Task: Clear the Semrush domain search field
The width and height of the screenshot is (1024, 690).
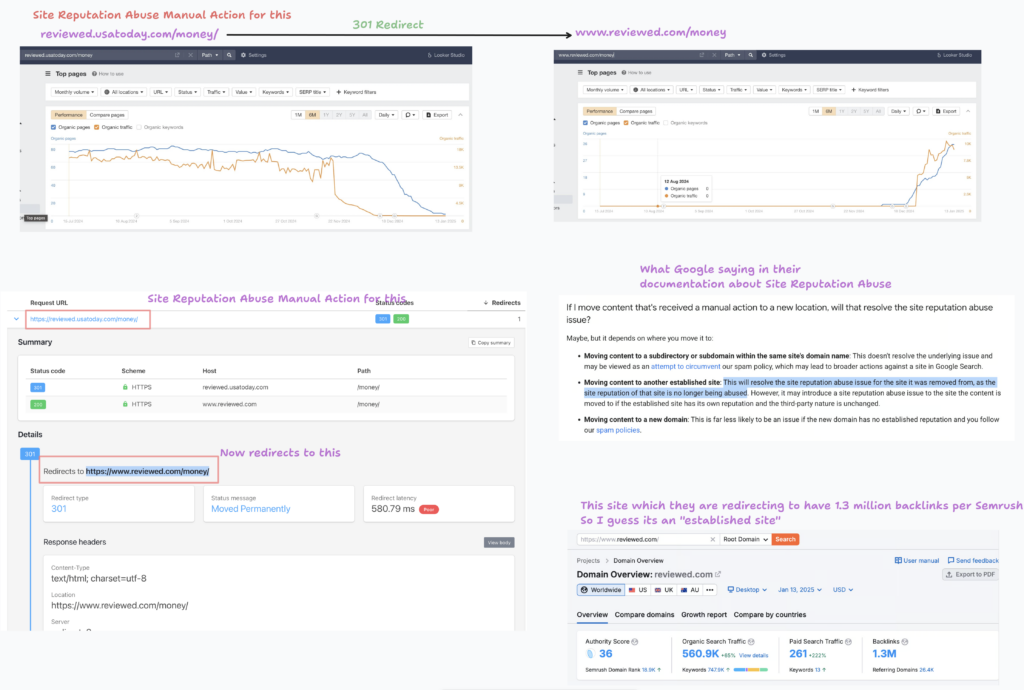Action: 713,539
